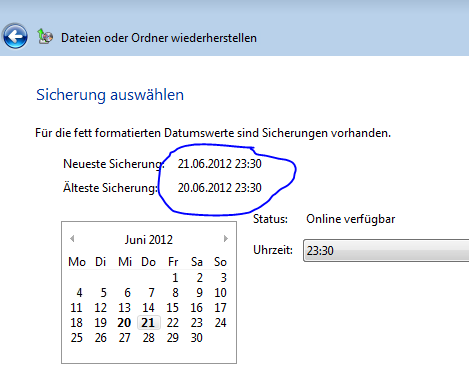Select day 14 in calendar
The height and width of the screenshot is (374, 469).
[x=148, y=308]
